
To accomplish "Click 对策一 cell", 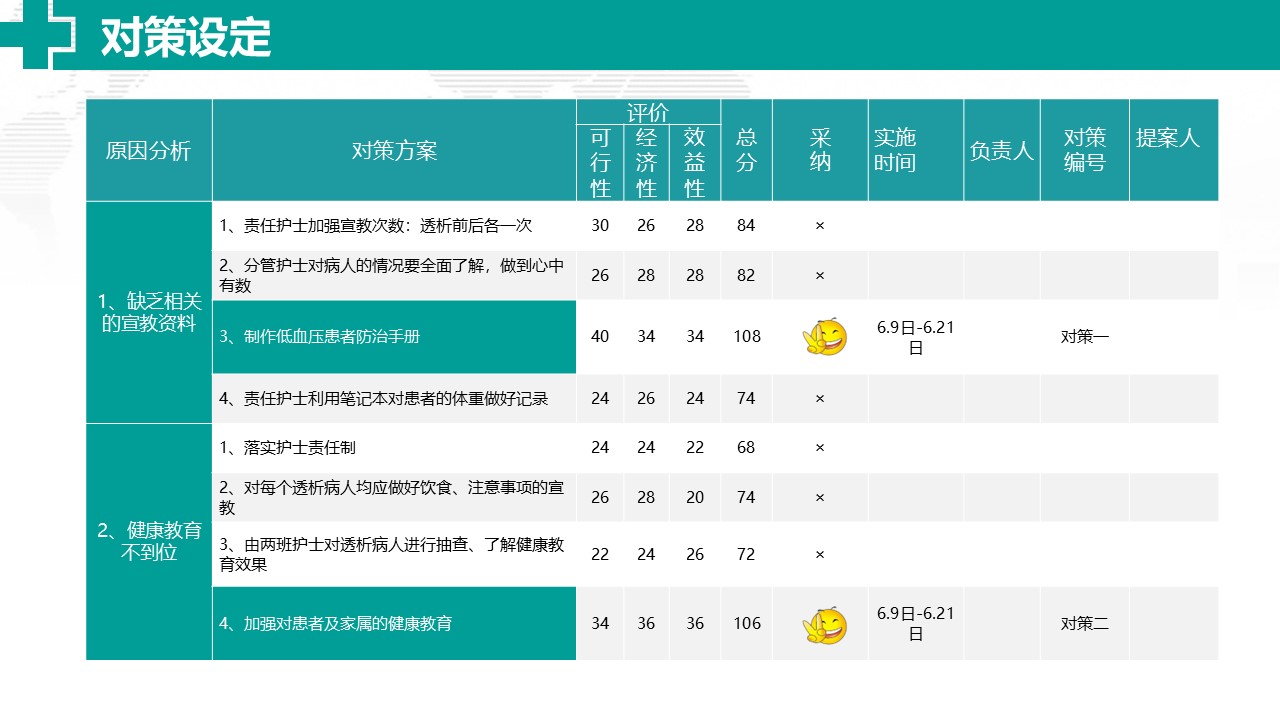I will pos(1085,337).
